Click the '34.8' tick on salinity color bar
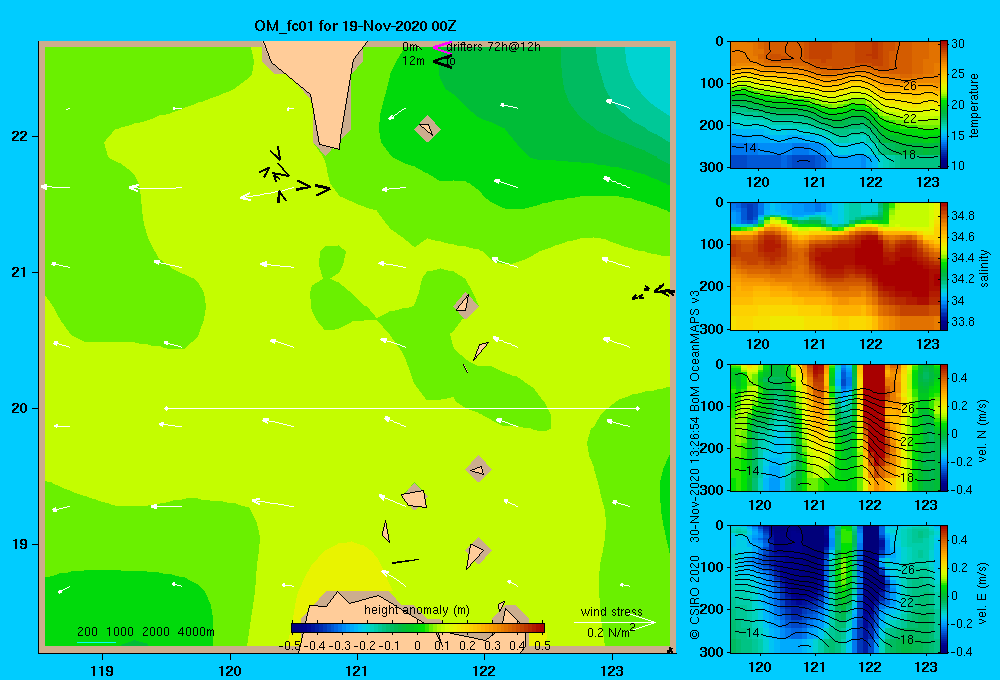The width and height of the screenshot is (1000, 680). click(x=963, y=216)
